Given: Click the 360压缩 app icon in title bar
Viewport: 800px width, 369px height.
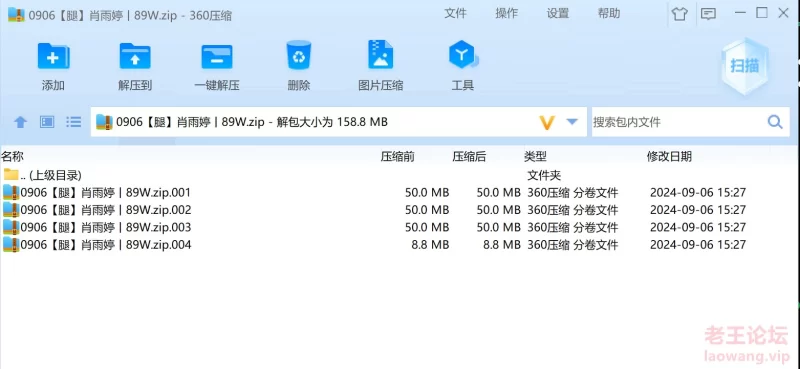Looking at the screenshot, I should (x=16, y=15).
